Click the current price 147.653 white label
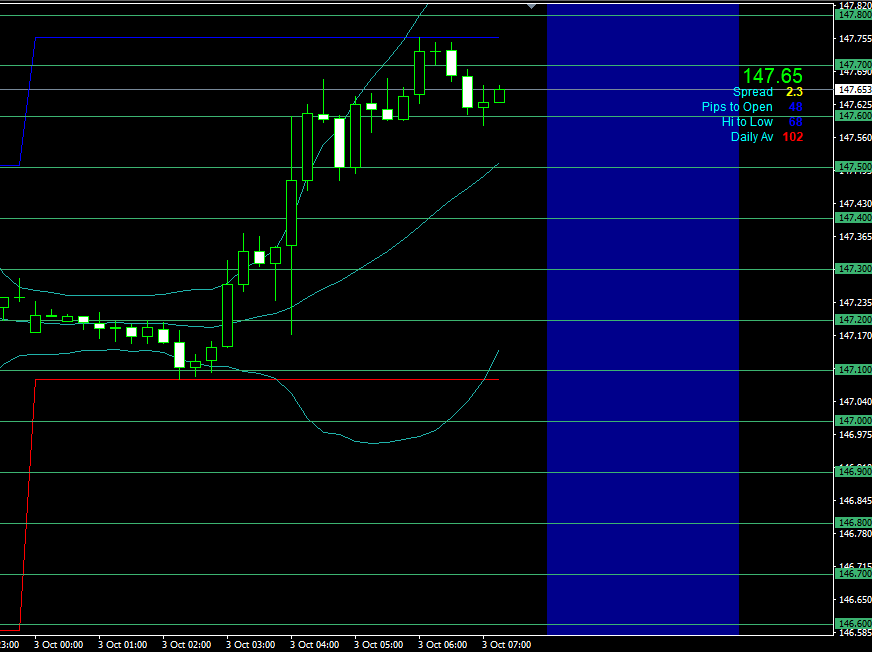 (x=854, y=90)
